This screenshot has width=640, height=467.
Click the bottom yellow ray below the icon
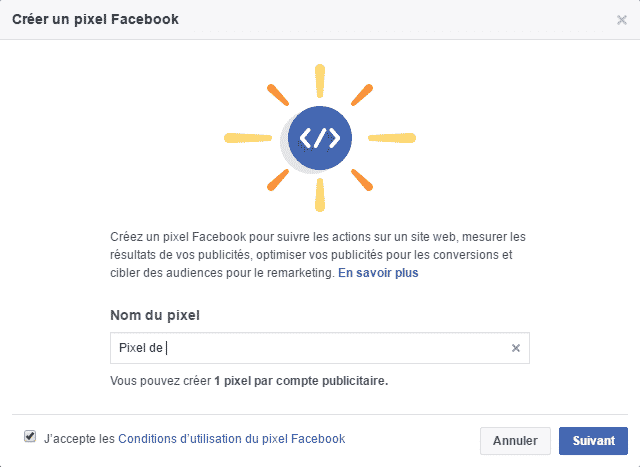pyautogui.click(x=320, y=196)
